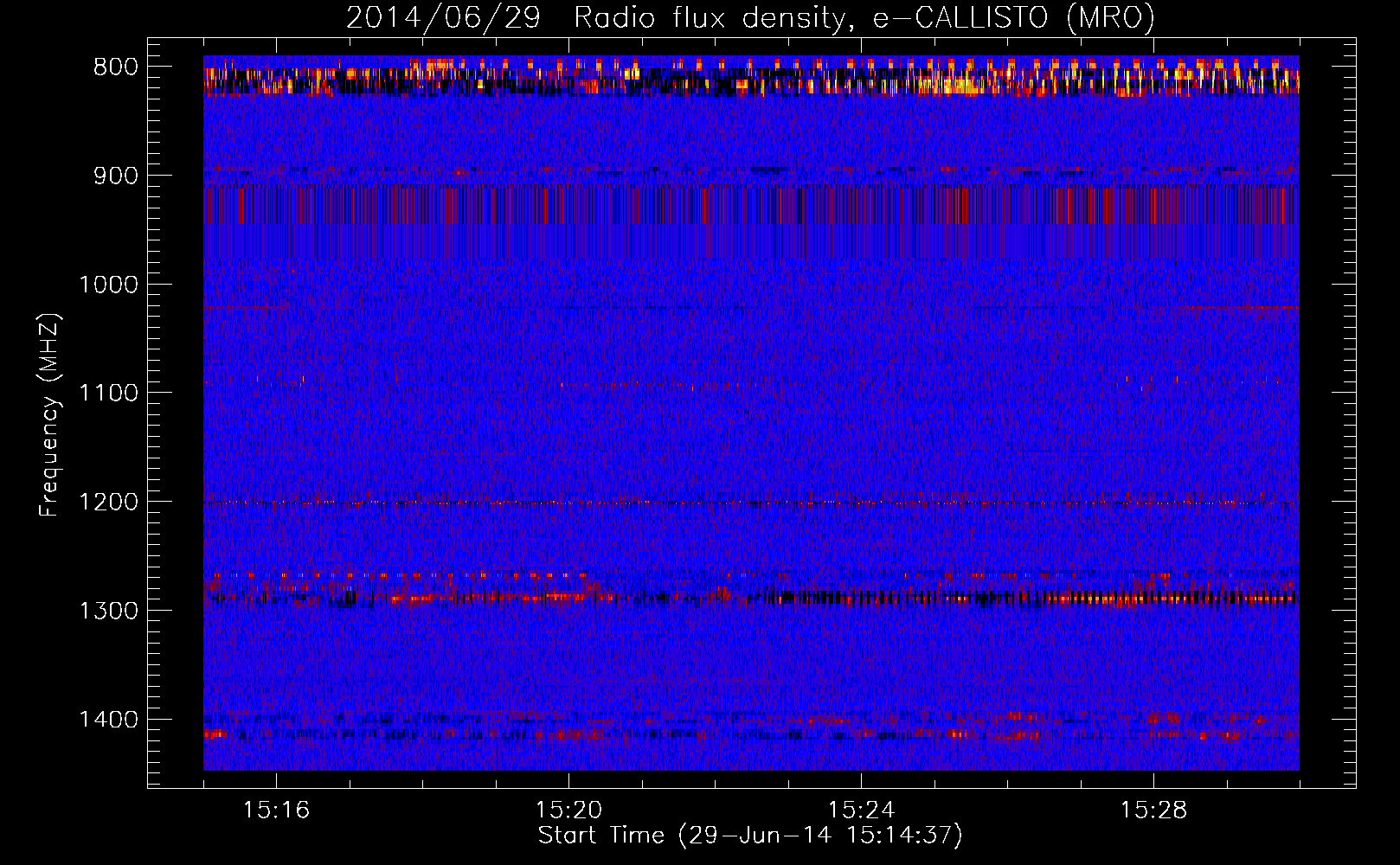Click the thin dotted line at 1200 MHz

point(750,503)
